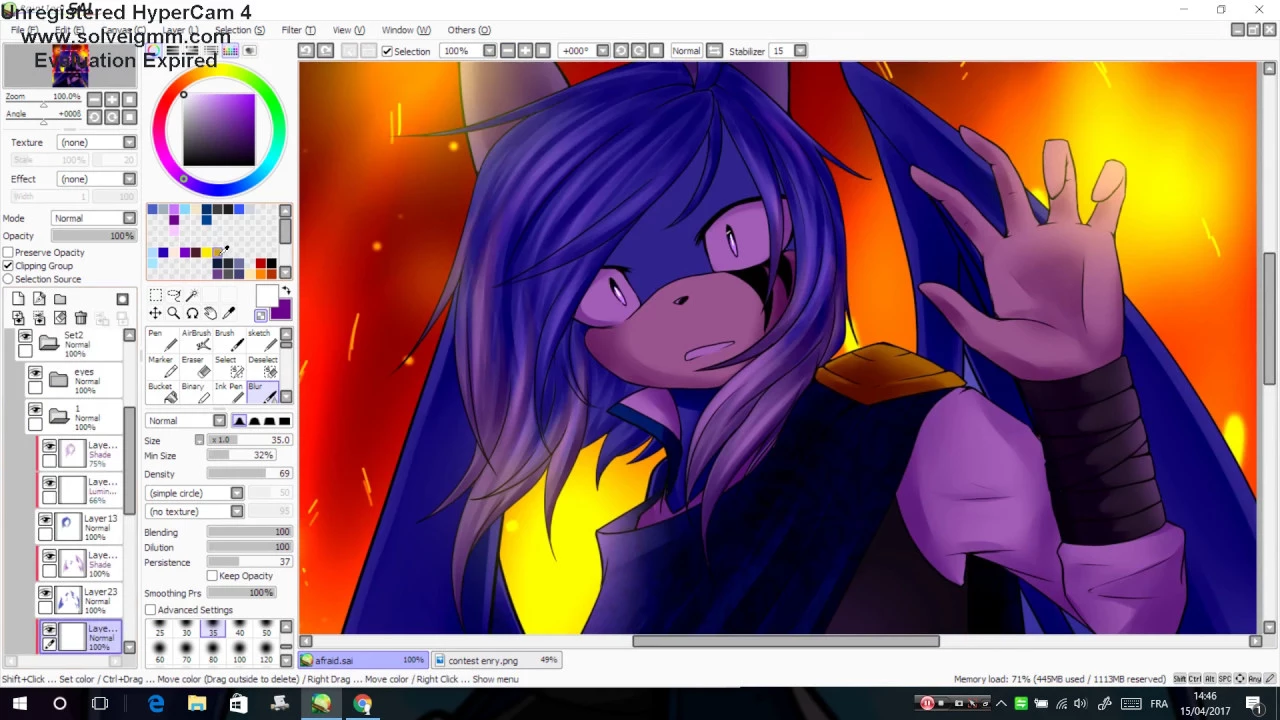1280x720 pixels.
Task: Check the Keep Opacity box
Action: tap(212, 576)
